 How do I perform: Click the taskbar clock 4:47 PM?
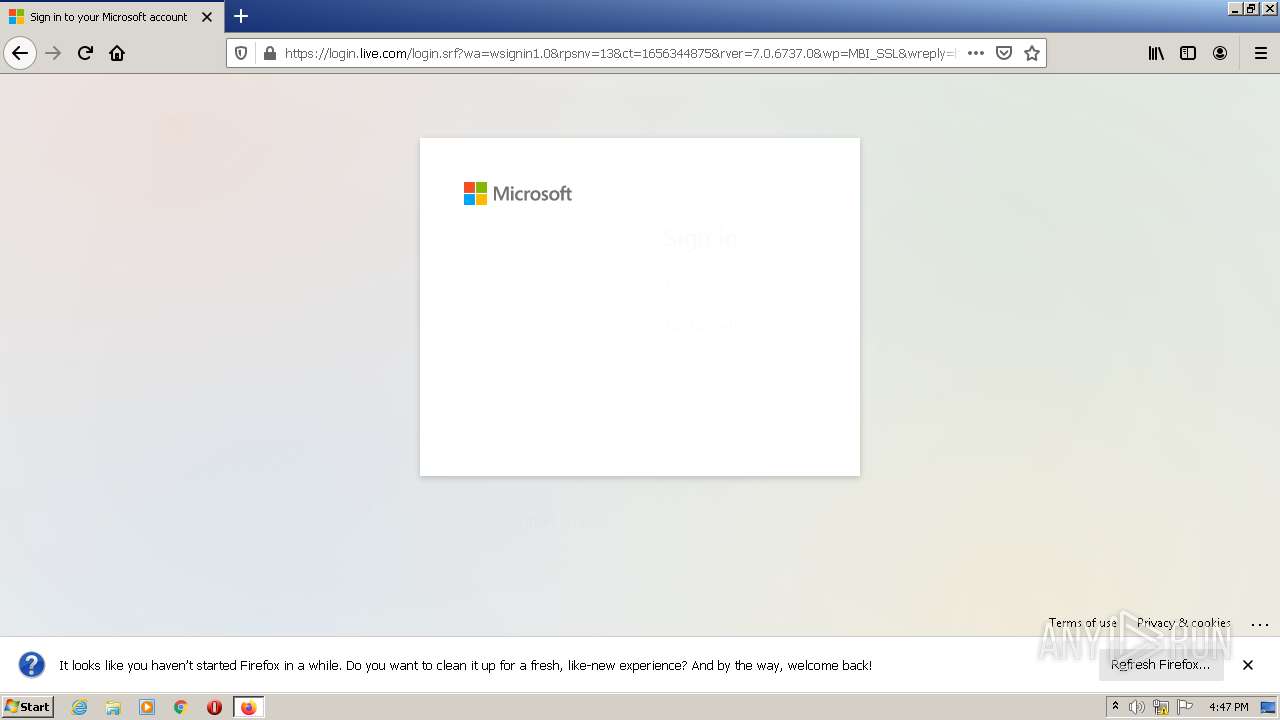pos(1228,707)
